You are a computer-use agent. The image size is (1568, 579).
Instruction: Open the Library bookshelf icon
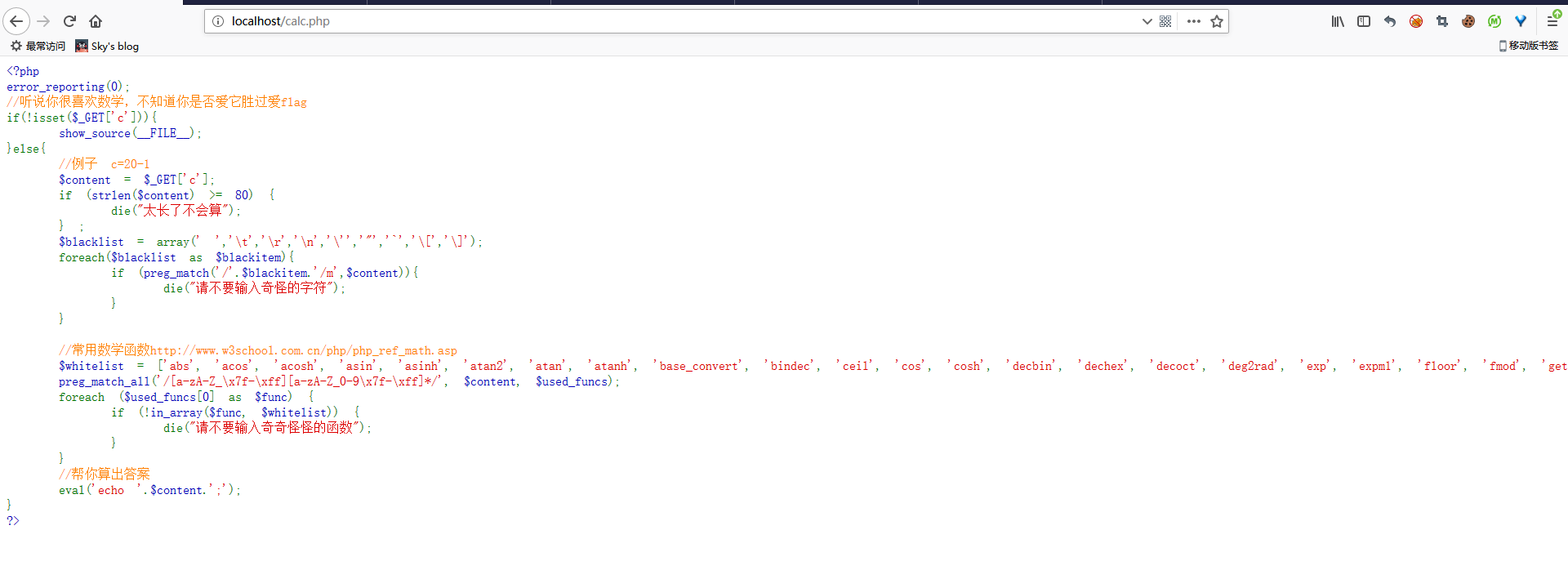pos(1338,21)
